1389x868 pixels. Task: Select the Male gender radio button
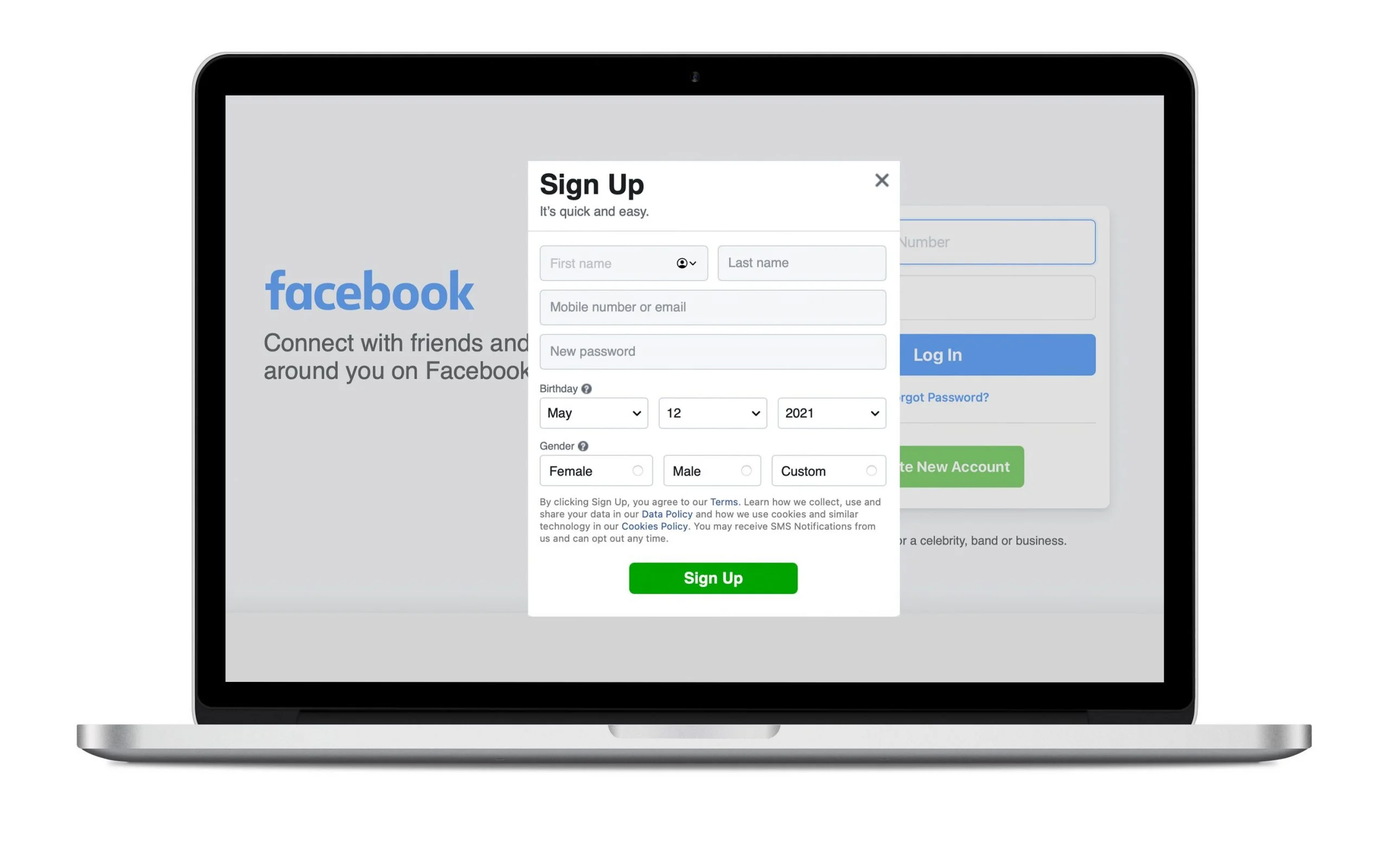[x=748, y=470]
